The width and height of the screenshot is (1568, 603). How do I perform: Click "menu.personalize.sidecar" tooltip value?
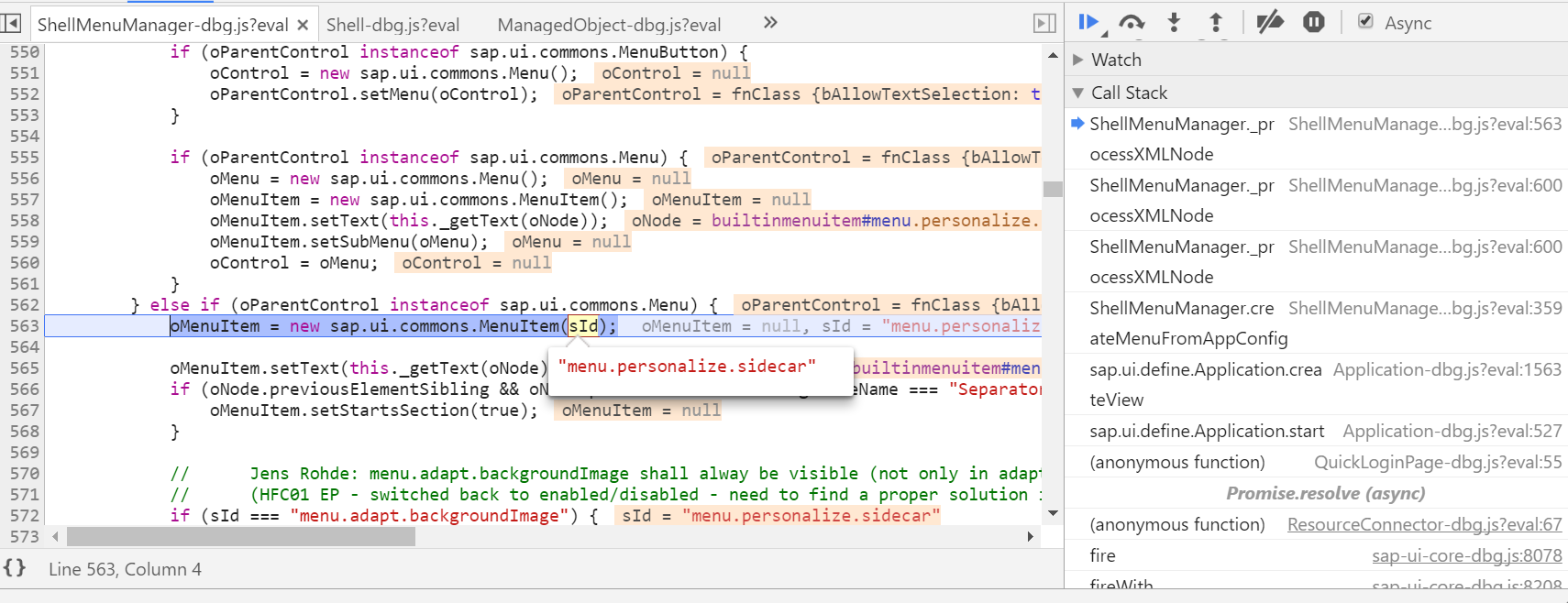pyautogui.click(x=687, y=367)
